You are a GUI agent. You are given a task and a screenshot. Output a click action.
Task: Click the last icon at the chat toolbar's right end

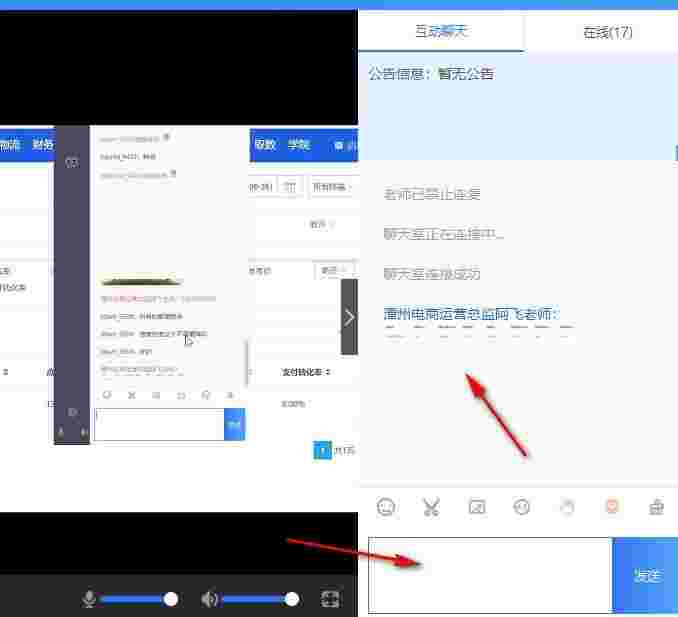point(656,507)
